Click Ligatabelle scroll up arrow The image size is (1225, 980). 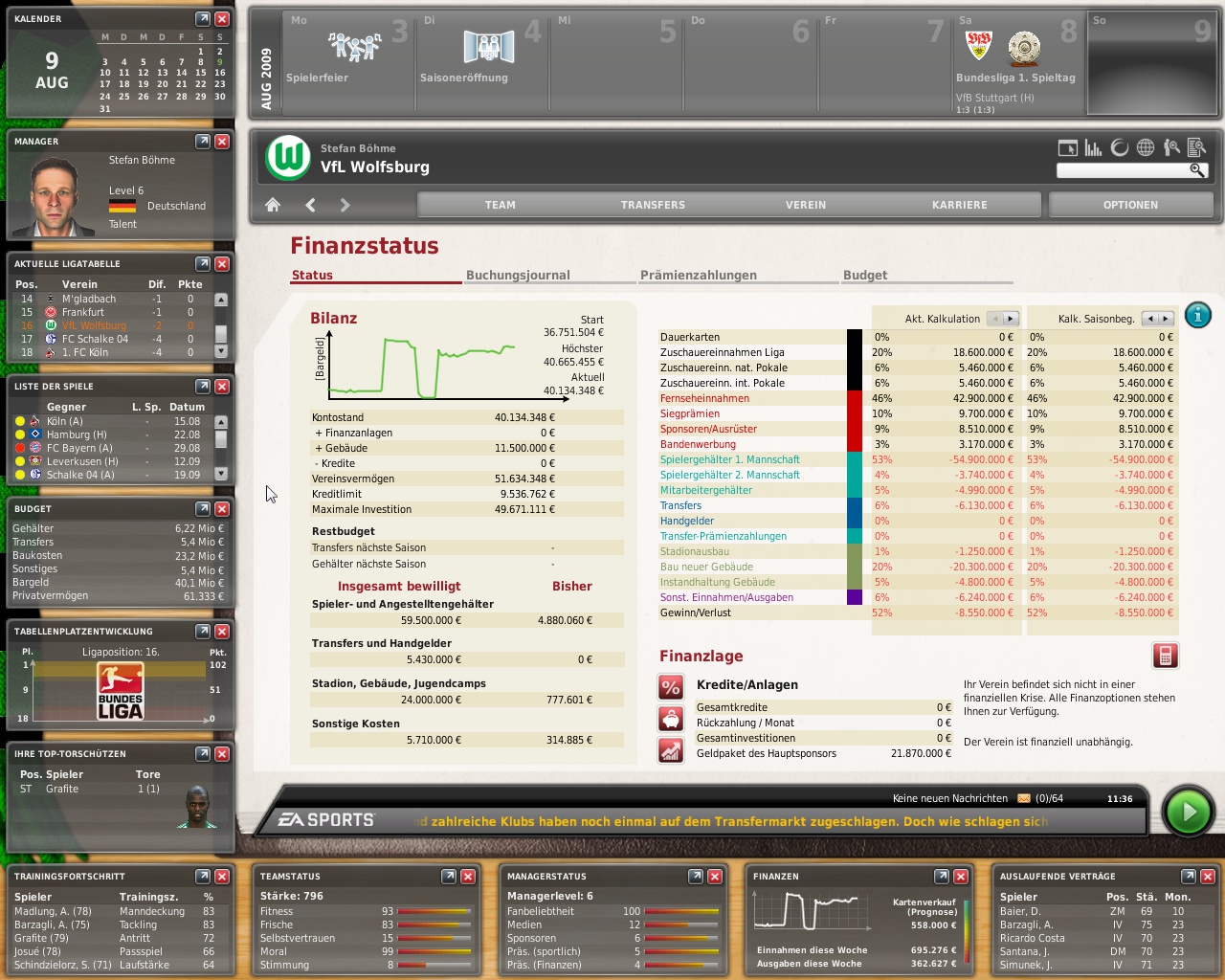coord(221,300)
